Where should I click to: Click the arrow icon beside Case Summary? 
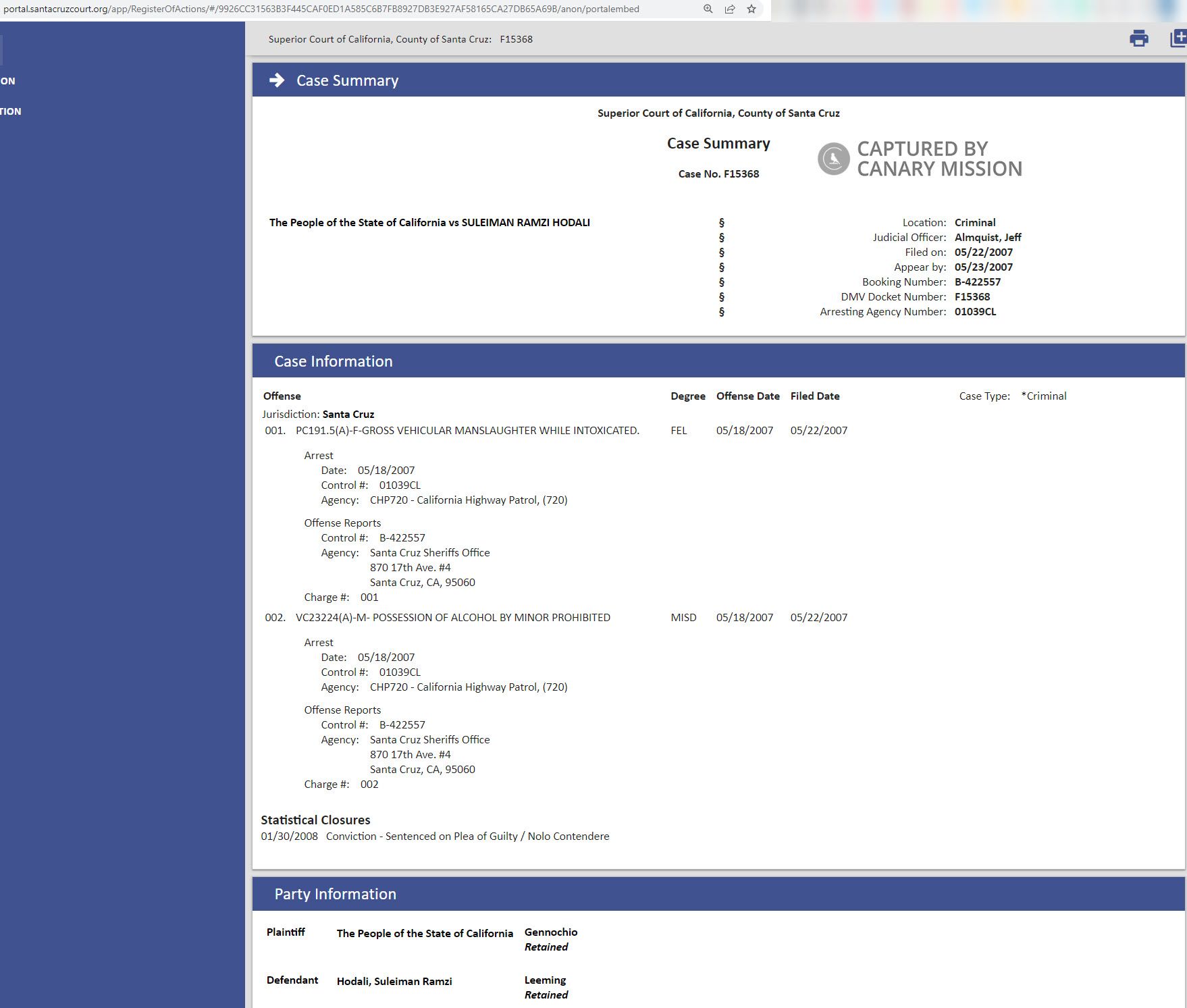277,80
